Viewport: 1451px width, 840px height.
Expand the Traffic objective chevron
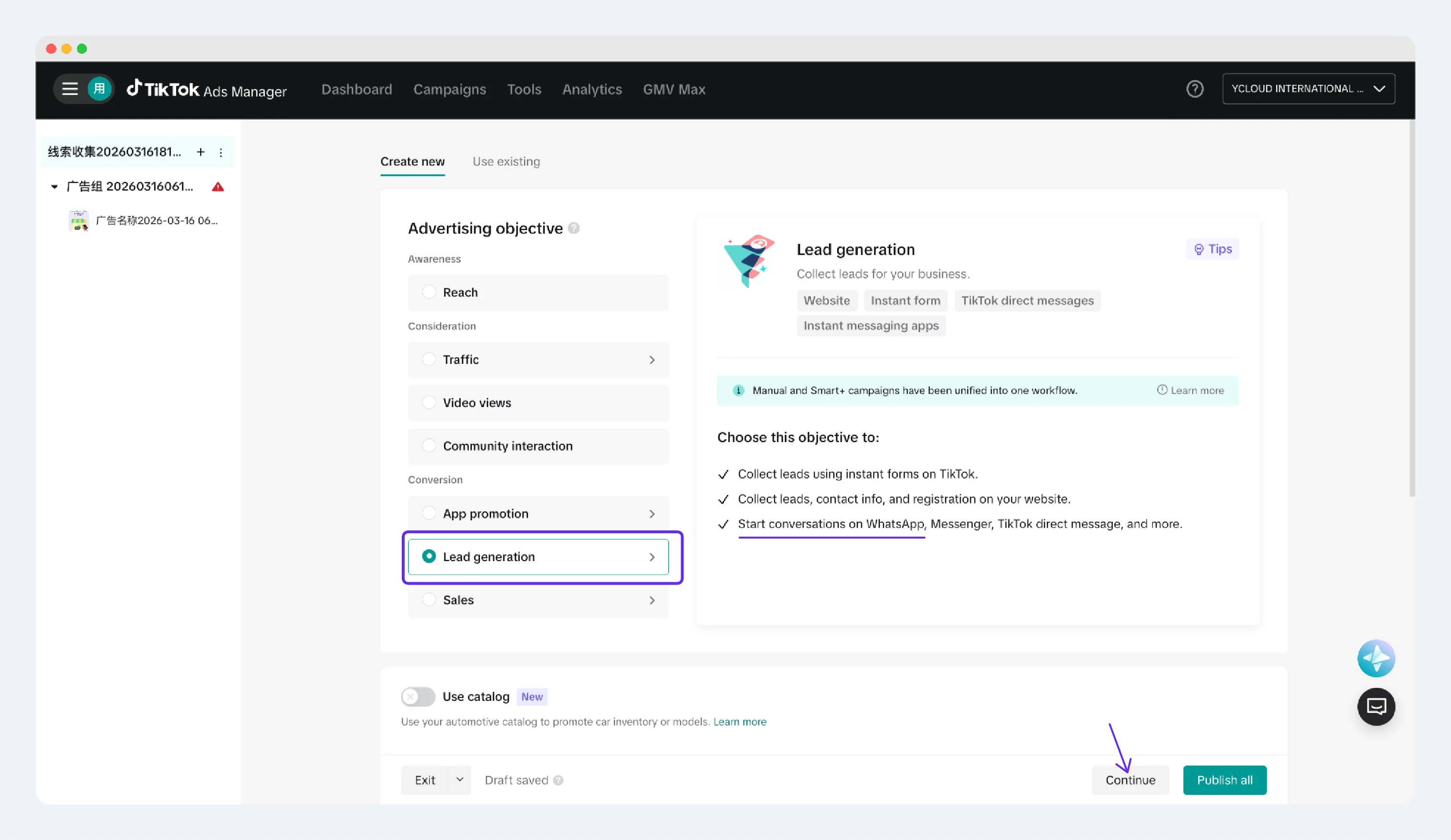point(652,360)
